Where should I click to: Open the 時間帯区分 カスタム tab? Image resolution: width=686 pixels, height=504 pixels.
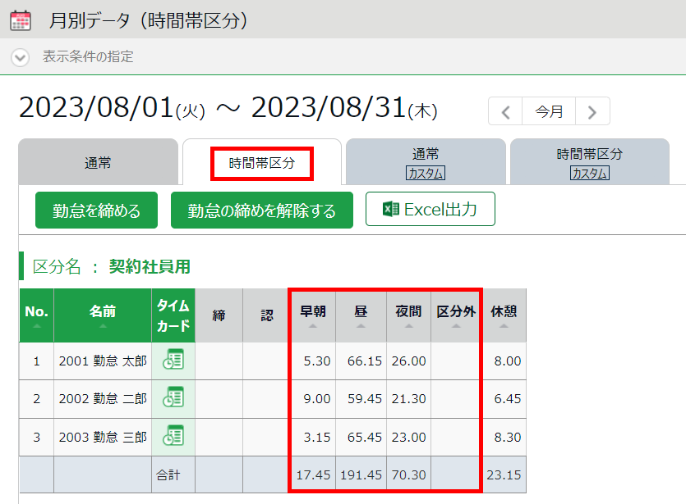click(x=589, y=162)
